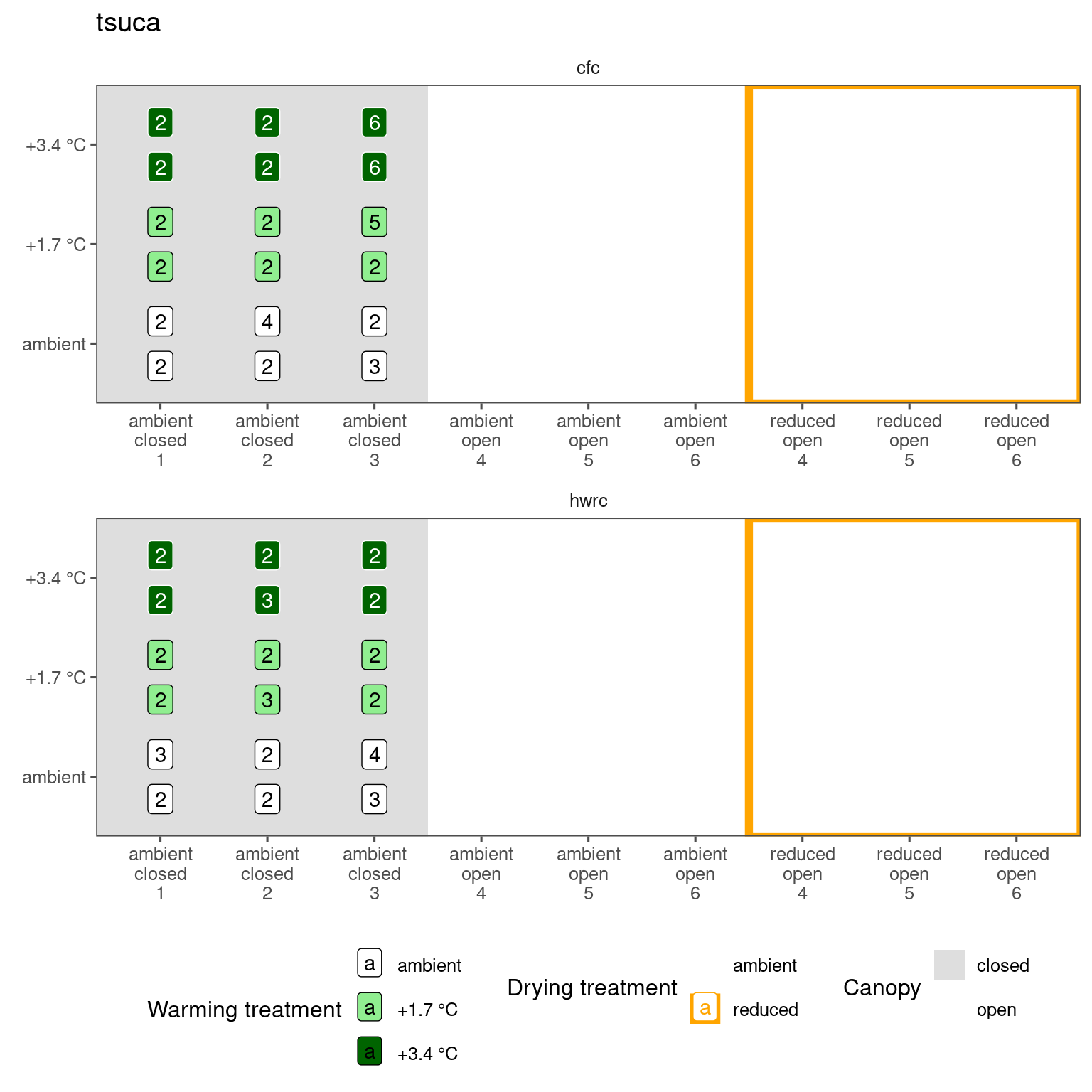Click the tsuca plot title

pyautogui.click(x=128, y=23)
